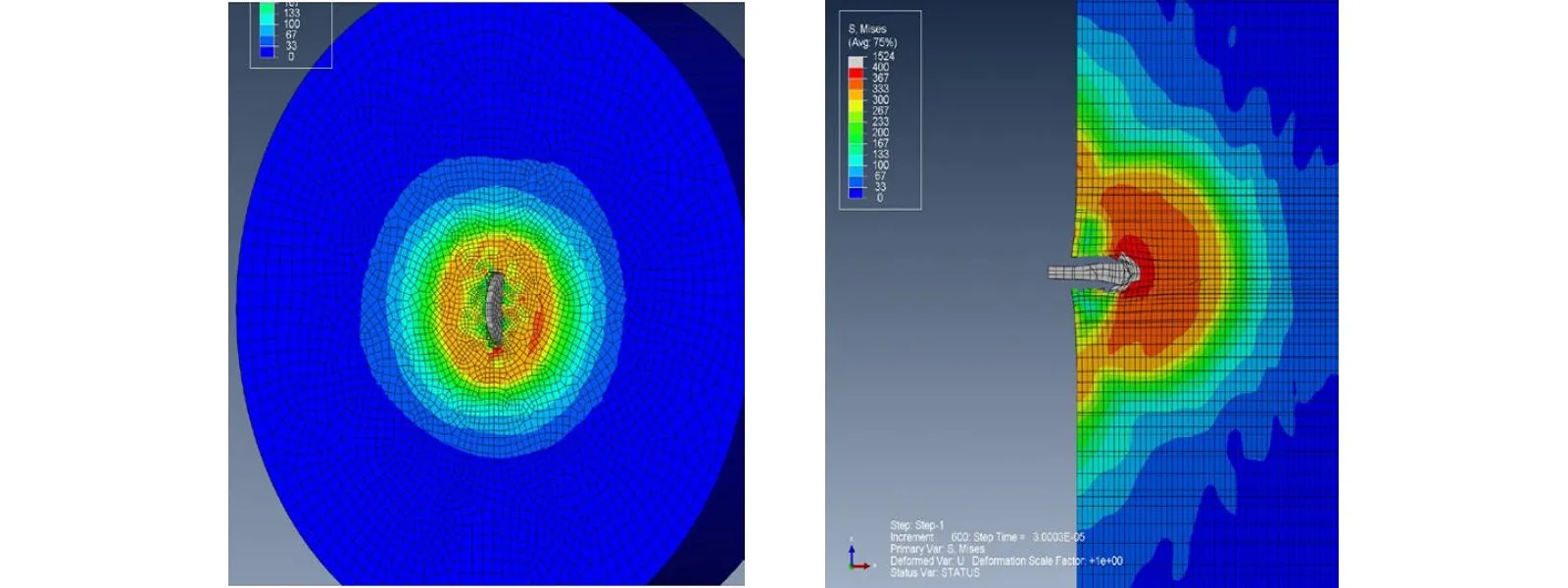Click the "S, Mises" legend title
The width and height of the screenshot is (1568, 588).
point(867,29)
